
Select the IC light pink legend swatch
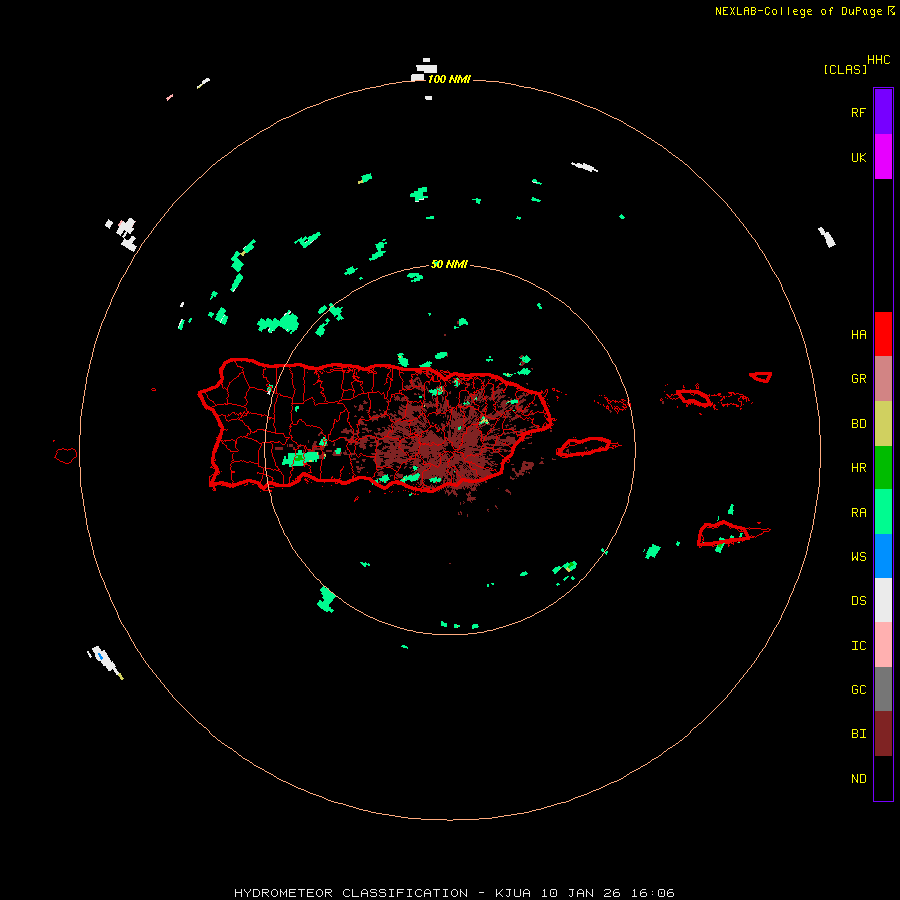(883, 645)
